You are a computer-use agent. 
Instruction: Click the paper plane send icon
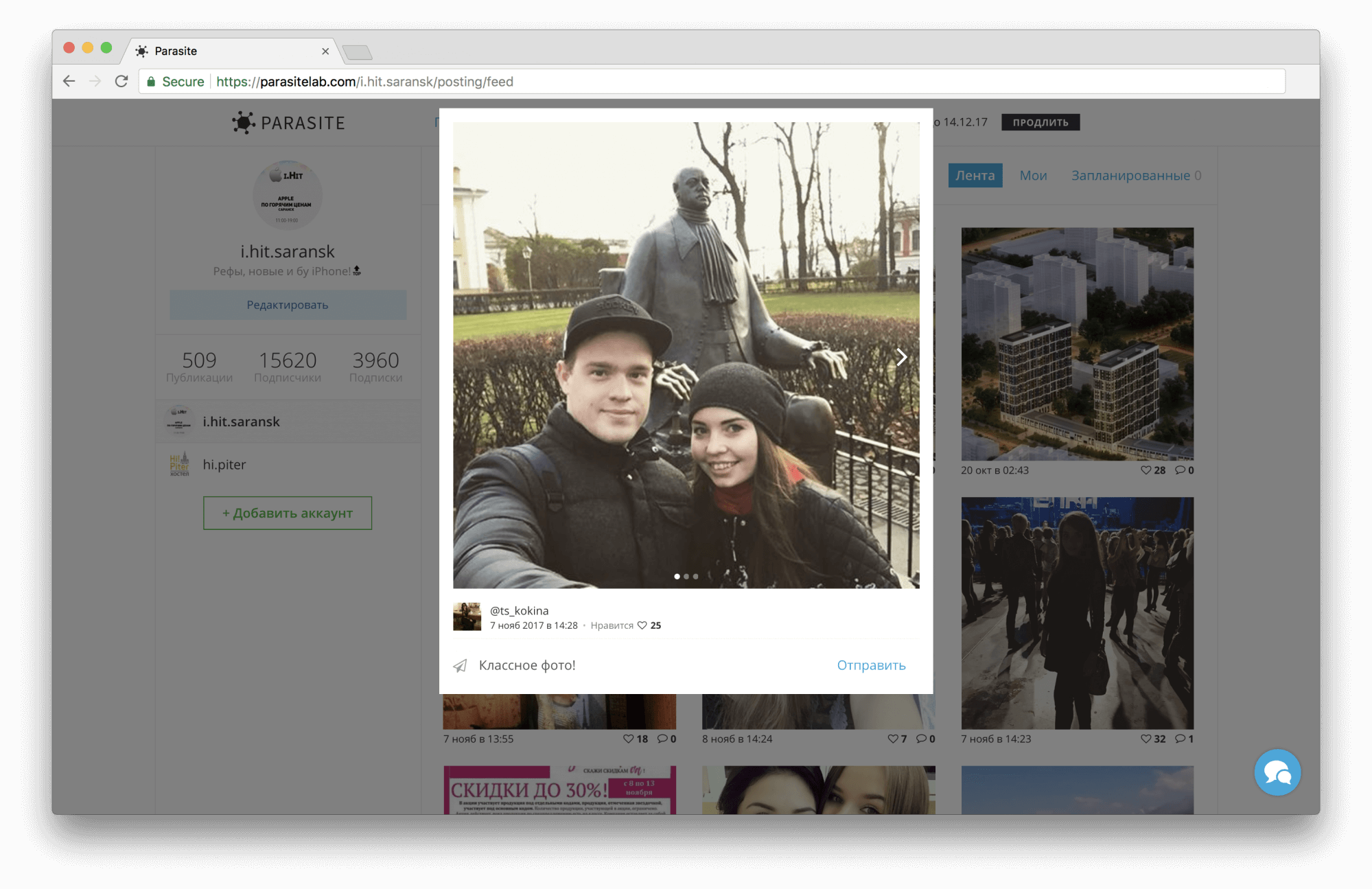click(x=460, y=665)
